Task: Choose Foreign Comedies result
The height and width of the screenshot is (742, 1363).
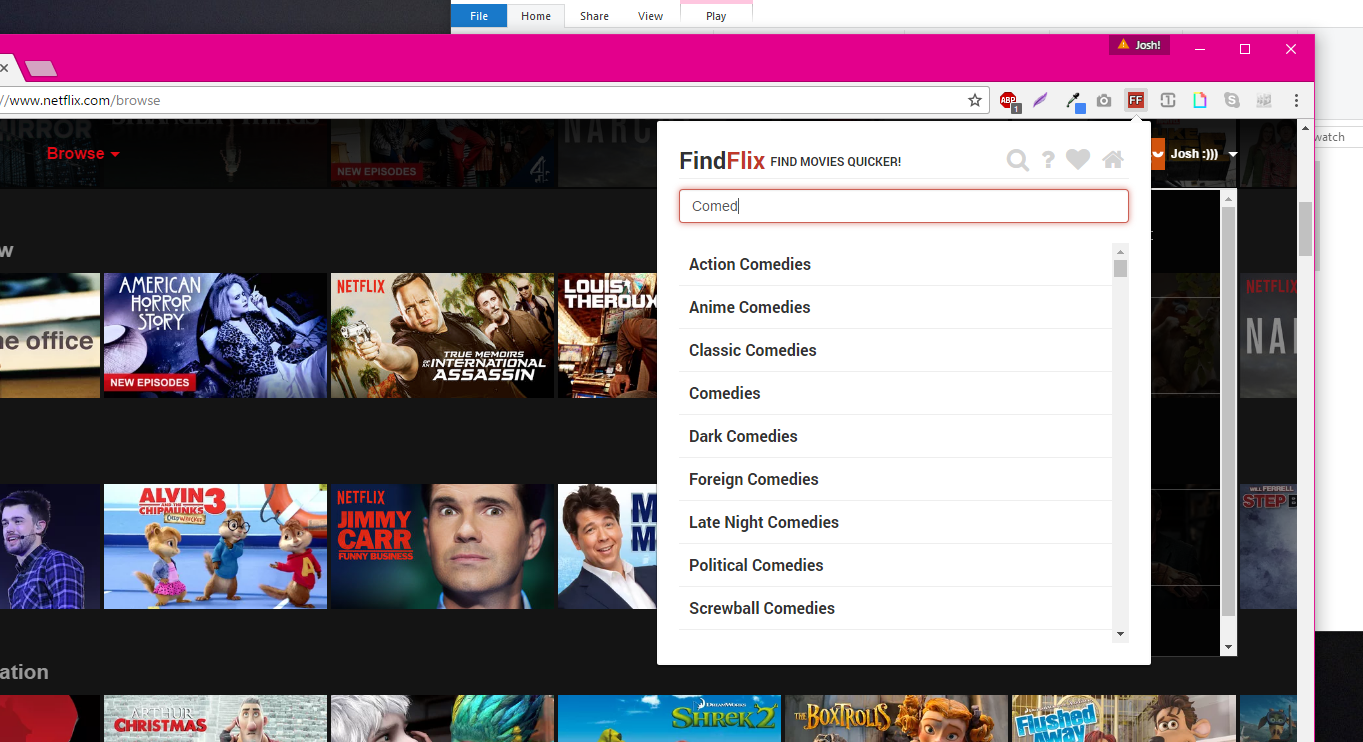Action: [x=895, y=479]
